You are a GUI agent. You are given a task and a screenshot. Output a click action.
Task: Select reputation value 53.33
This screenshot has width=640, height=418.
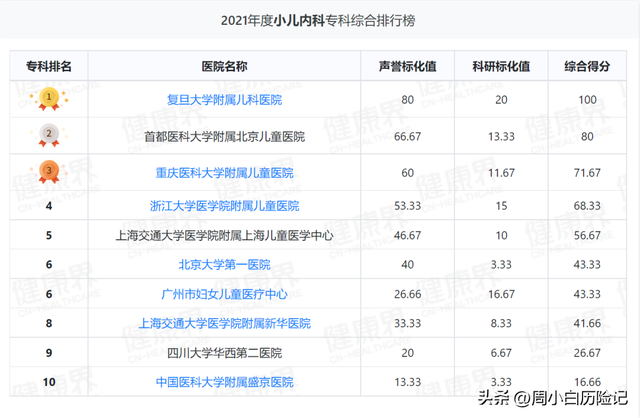click(x=407, y=206)
